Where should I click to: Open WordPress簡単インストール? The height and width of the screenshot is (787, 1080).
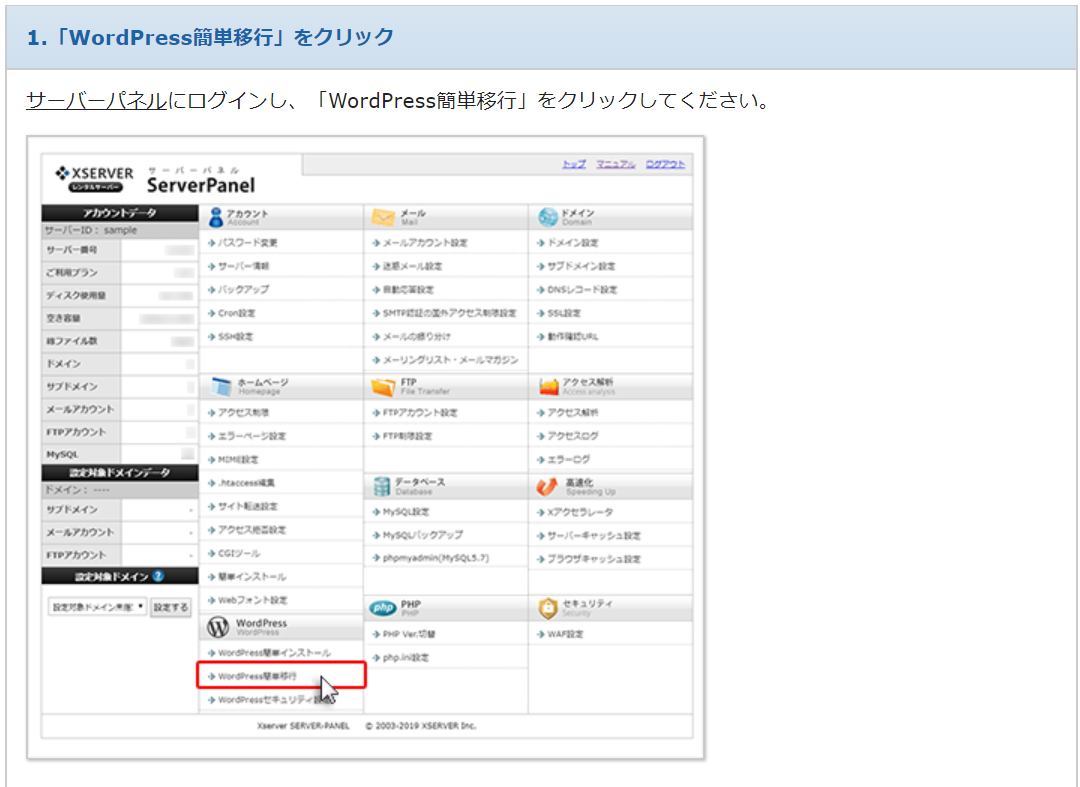[x=274, y=653]
